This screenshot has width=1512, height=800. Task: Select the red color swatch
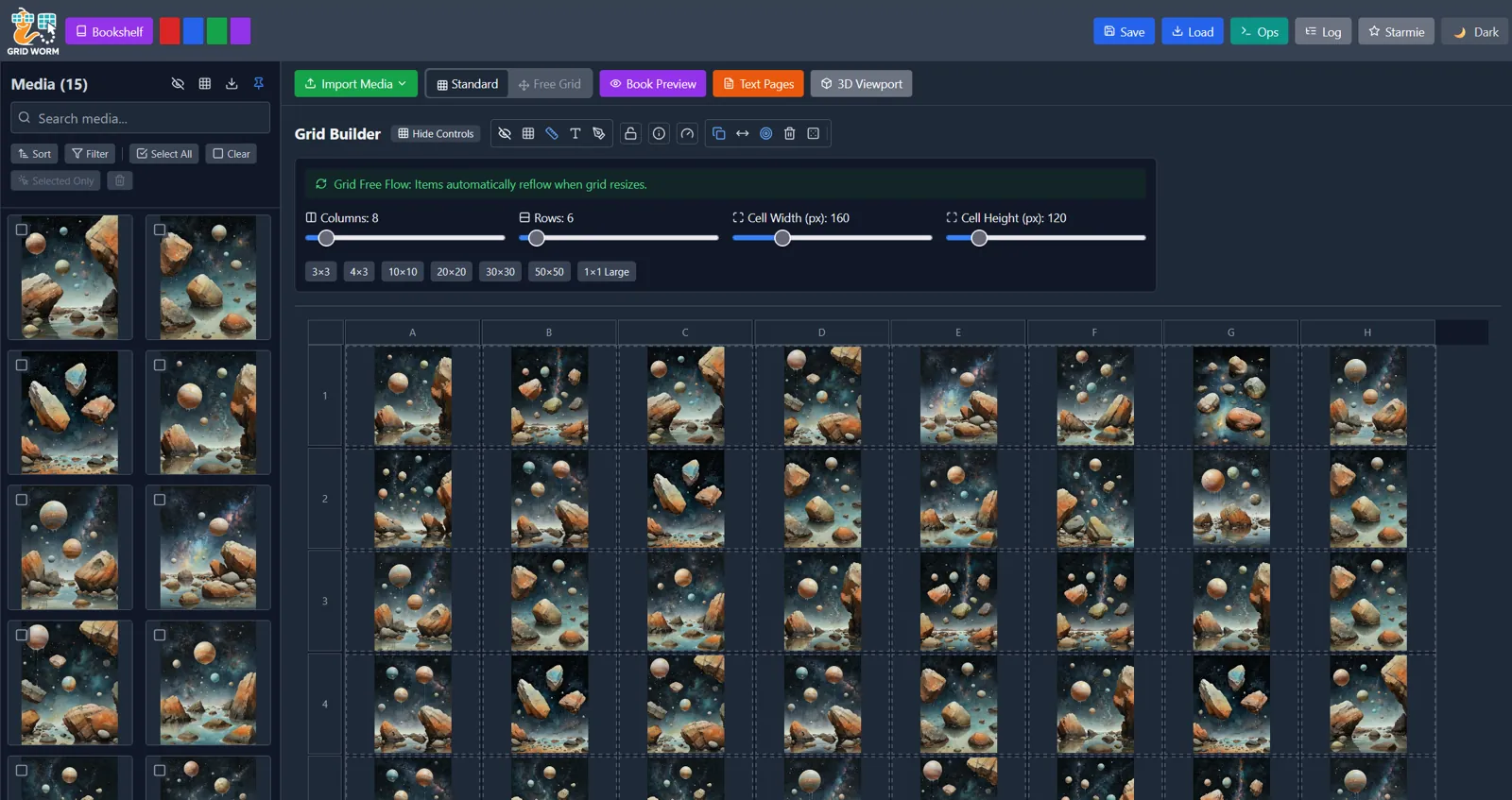170,31
